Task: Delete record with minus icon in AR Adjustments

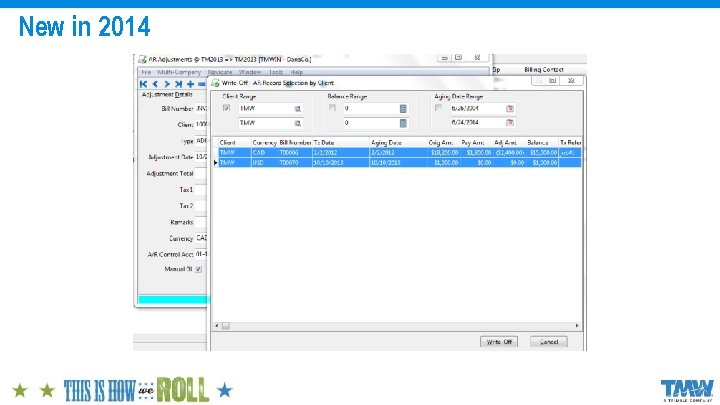Action: (201, 84)
